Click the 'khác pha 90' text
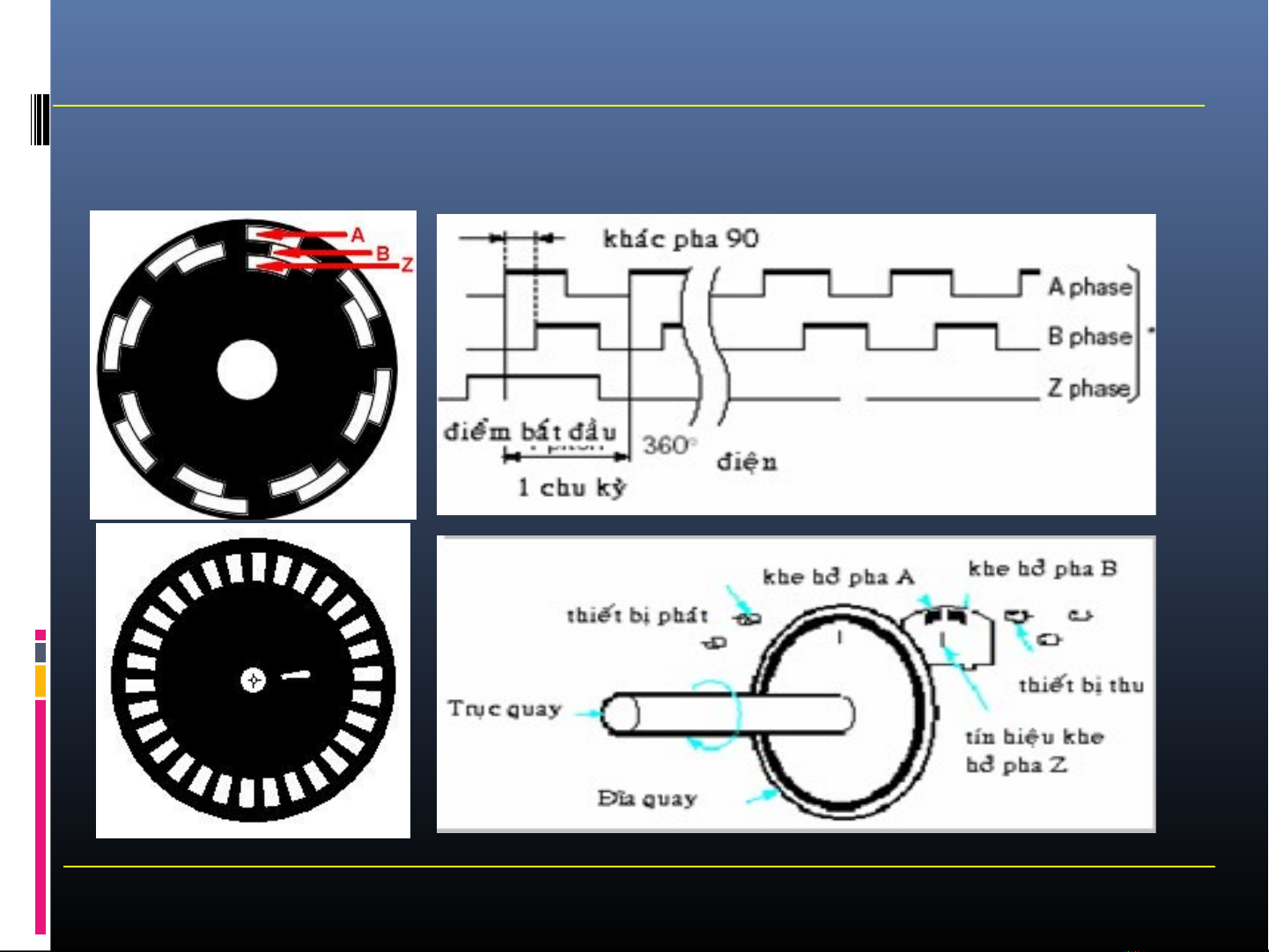The width and height of the screenshot is (1269, 952). (680, 239)
